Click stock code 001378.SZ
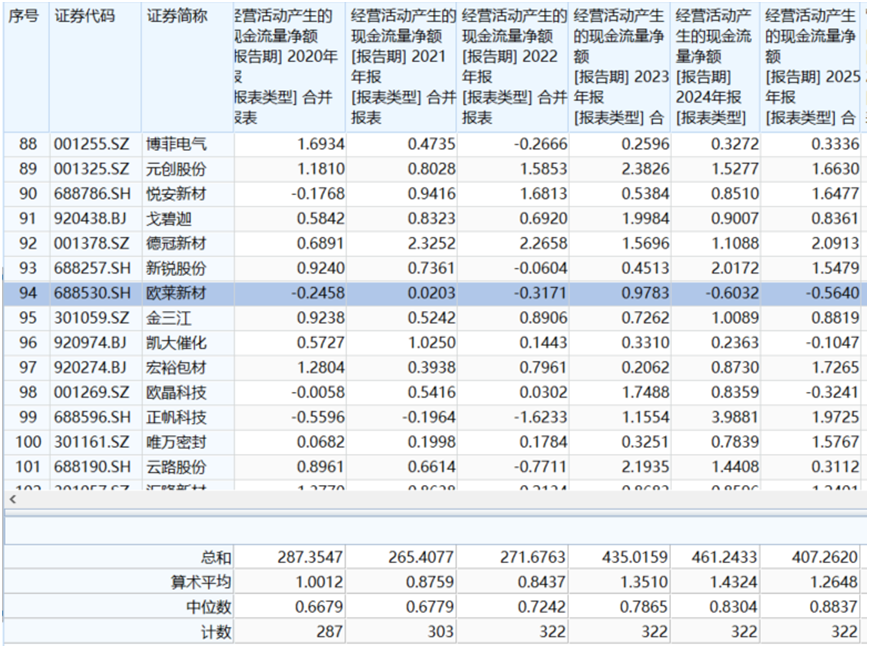The image size is (869, 648). 91,243
